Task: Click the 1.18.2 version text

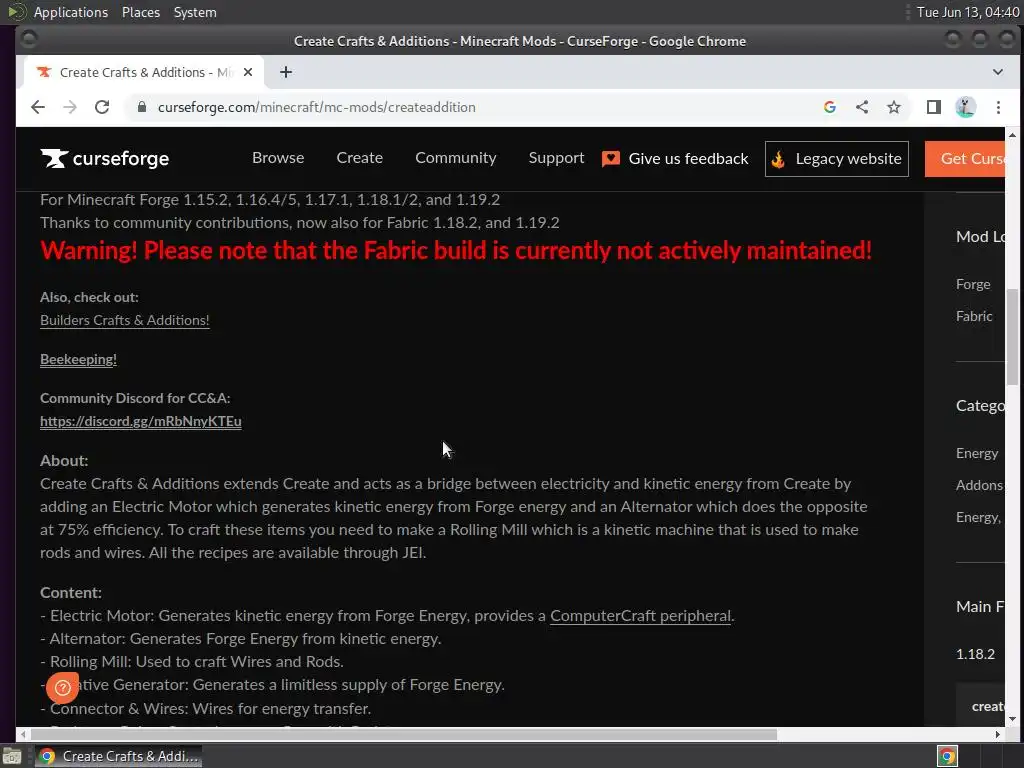Action: coord(975,654)
